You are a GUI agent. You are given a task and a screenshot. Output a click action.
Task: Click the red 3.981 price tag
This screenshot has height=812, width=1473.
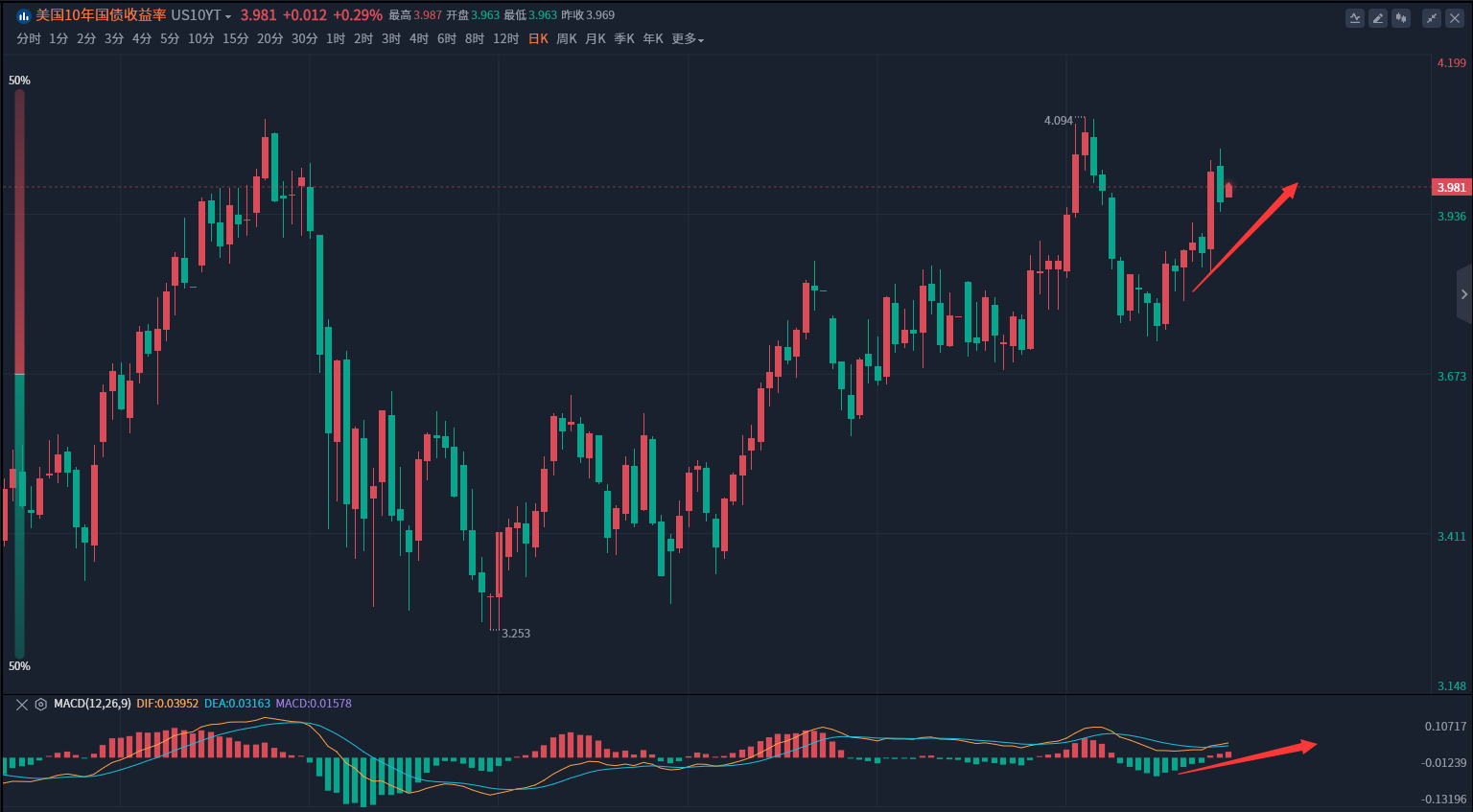click(x=1450, y=187)
